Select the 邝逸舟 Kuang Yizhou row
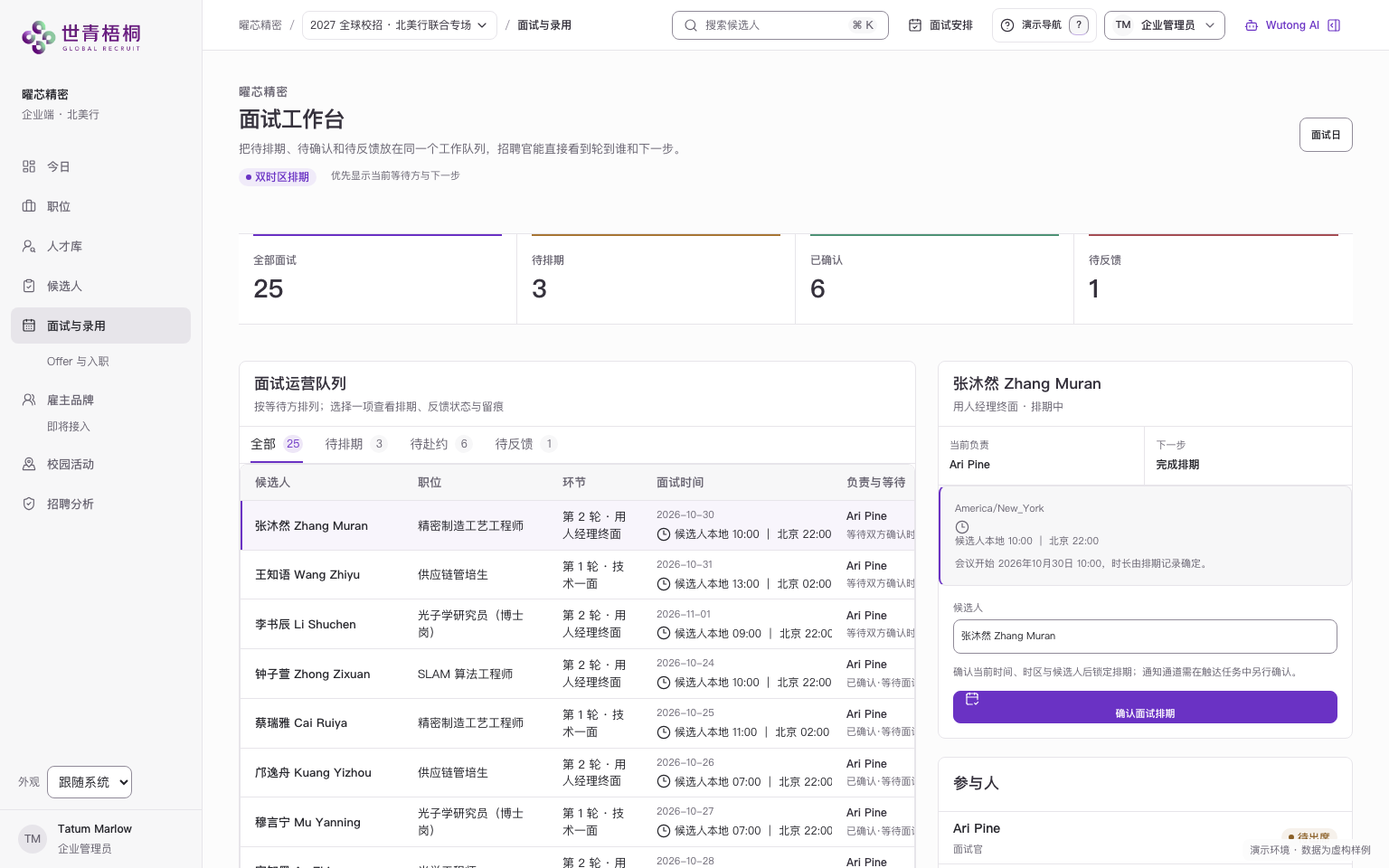Viewport: 1389px width, 868px height. coord(577,773)
